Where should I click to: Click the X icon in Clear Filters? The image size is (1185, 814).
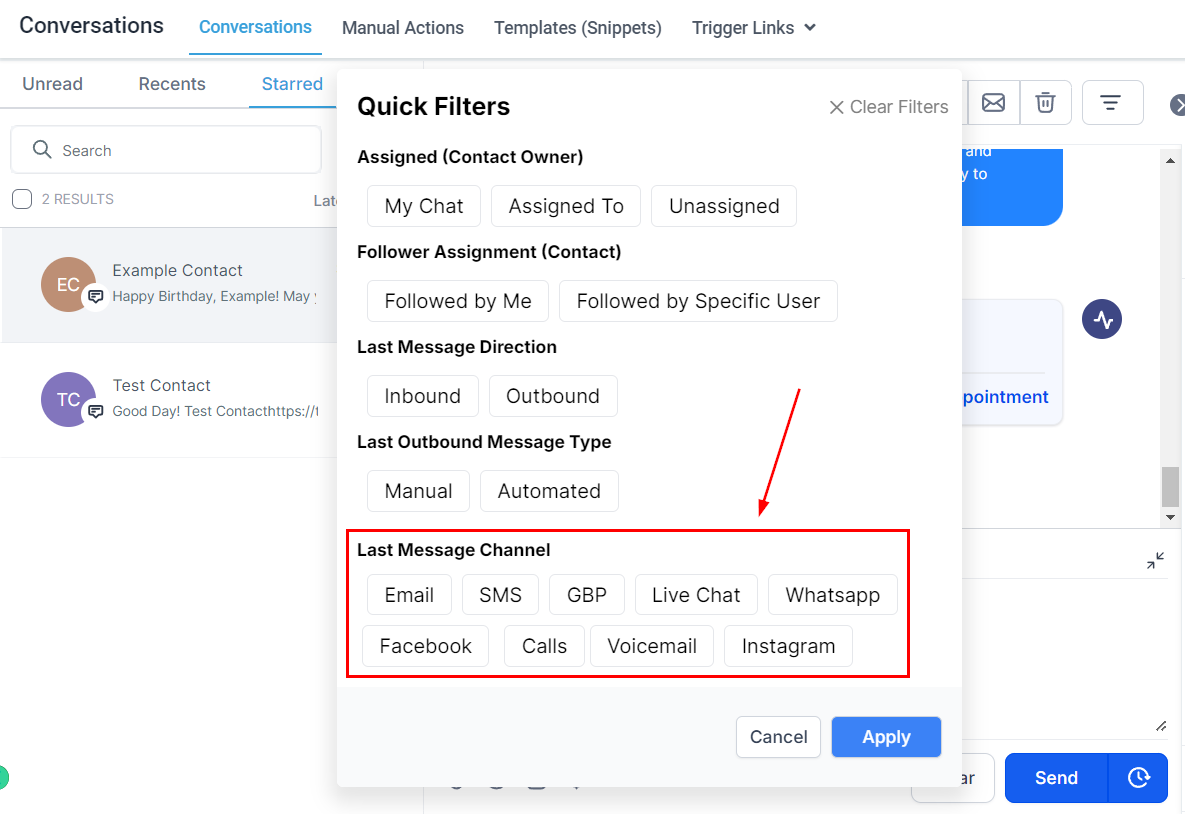(836, 107)
